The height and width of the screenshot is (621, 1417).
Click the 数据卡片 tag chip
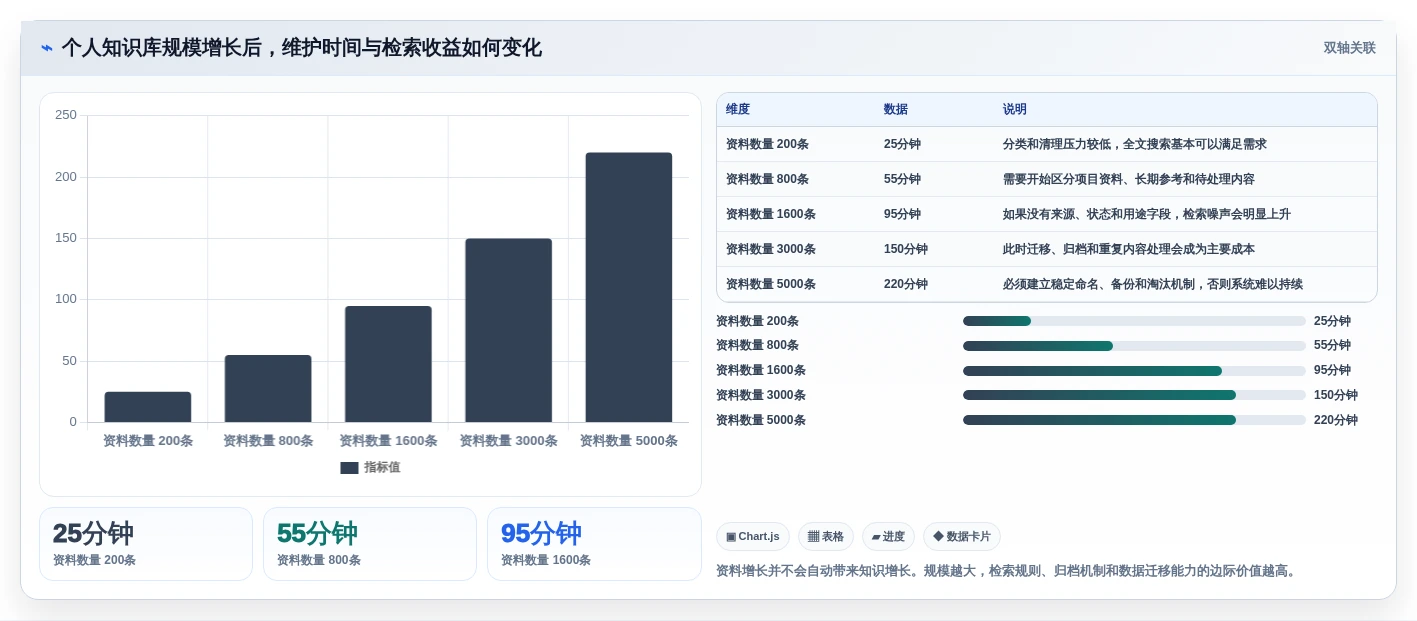pyautogui.click(x=962, y=537)
